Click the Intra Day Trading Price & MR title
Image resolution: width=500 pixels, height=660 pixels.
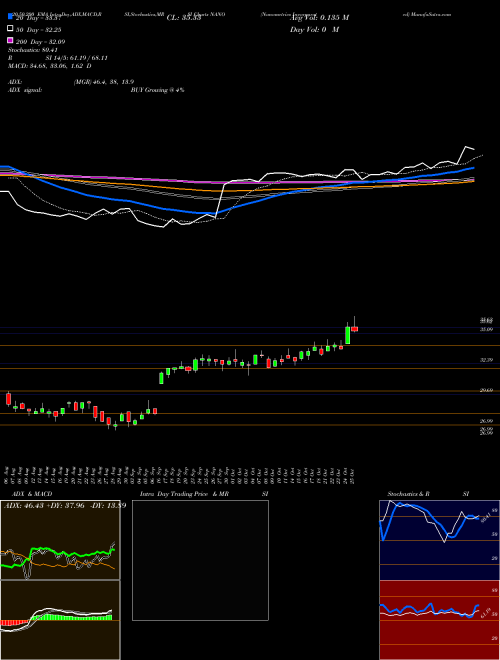coord(184,494)
